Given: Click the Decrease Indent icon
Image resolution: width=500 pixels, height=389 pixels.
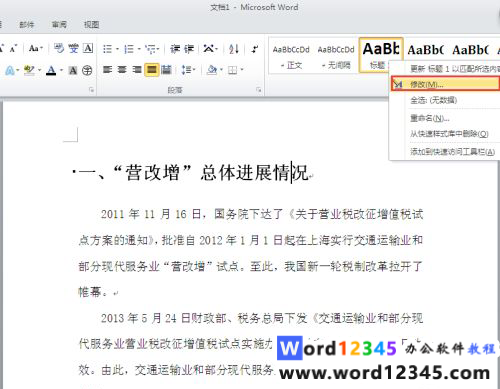Looking at the screenshot, I should tap(175, 49).
